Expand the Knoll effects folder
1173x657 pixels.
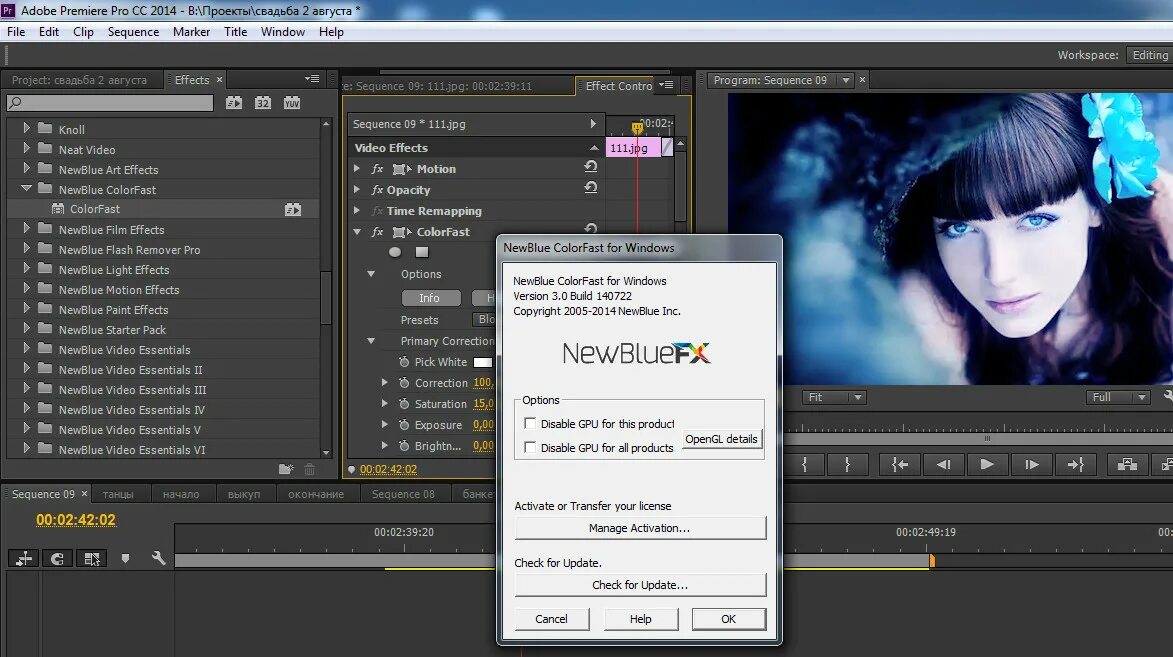point(26,128)
